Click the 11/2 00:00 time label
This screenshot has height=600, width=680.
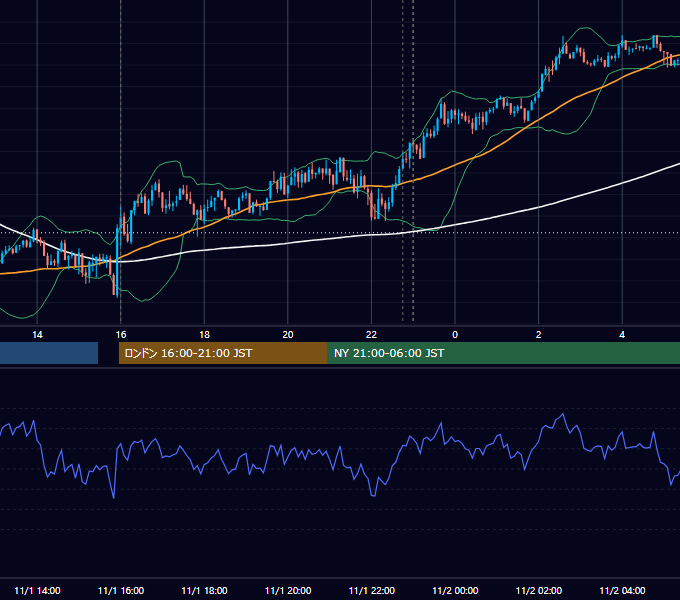(455, 590)
